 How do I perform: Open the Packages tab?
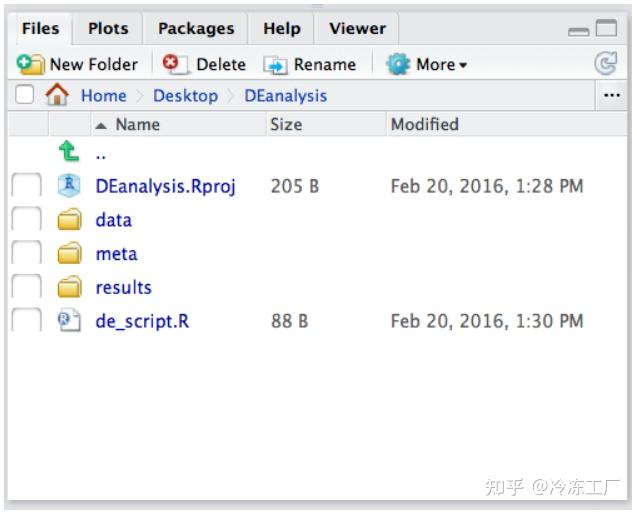pos(196,29)
